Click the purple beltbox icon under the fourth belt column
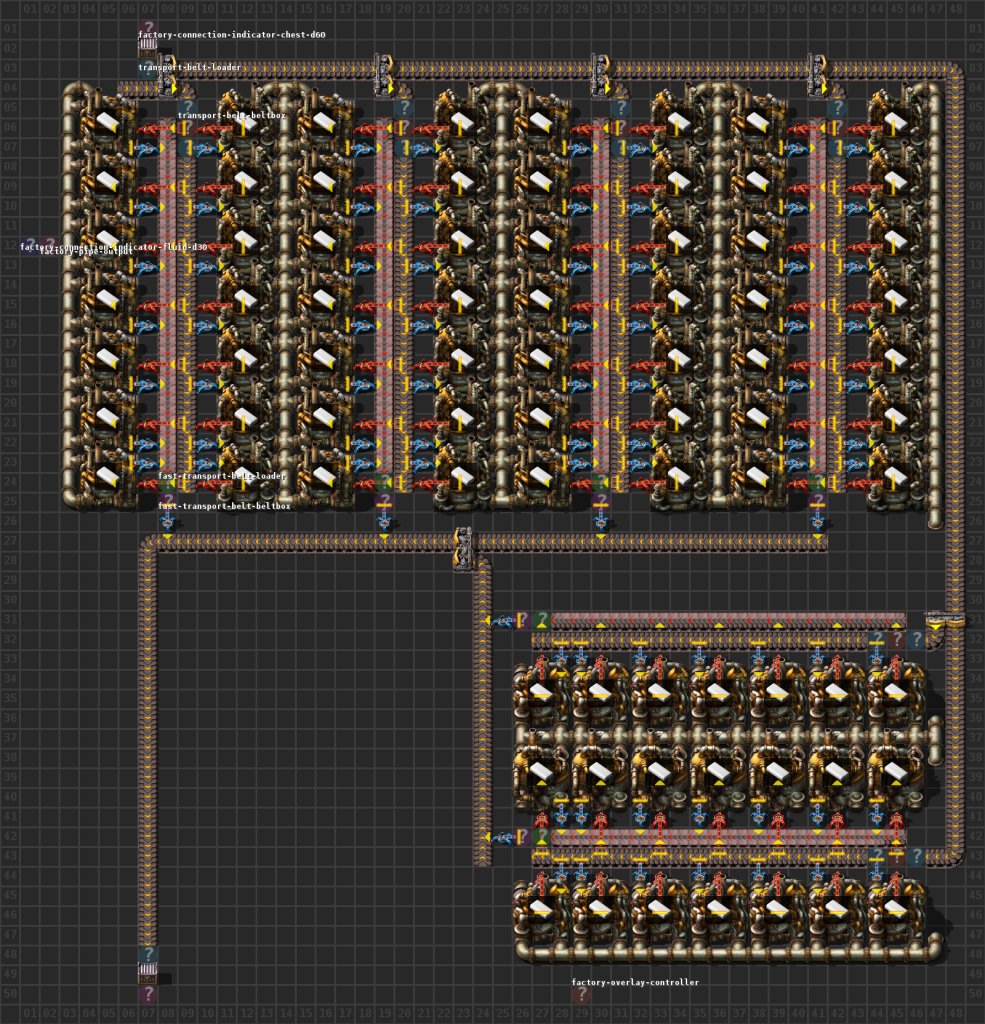Viewport: 985px width, 1024px height. (x=817, y=502)
